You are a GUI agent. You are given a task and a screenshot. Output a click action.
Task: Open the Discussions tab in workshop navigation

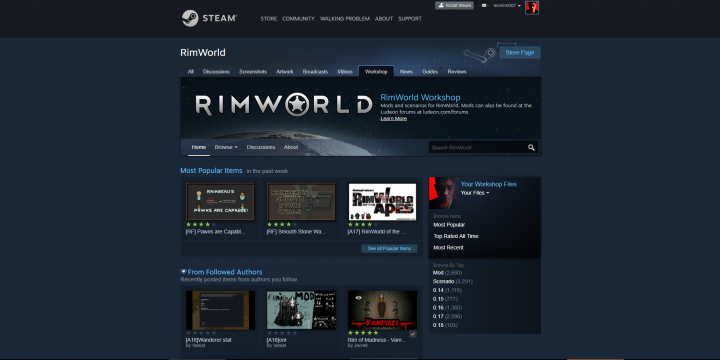coord(261,147)
